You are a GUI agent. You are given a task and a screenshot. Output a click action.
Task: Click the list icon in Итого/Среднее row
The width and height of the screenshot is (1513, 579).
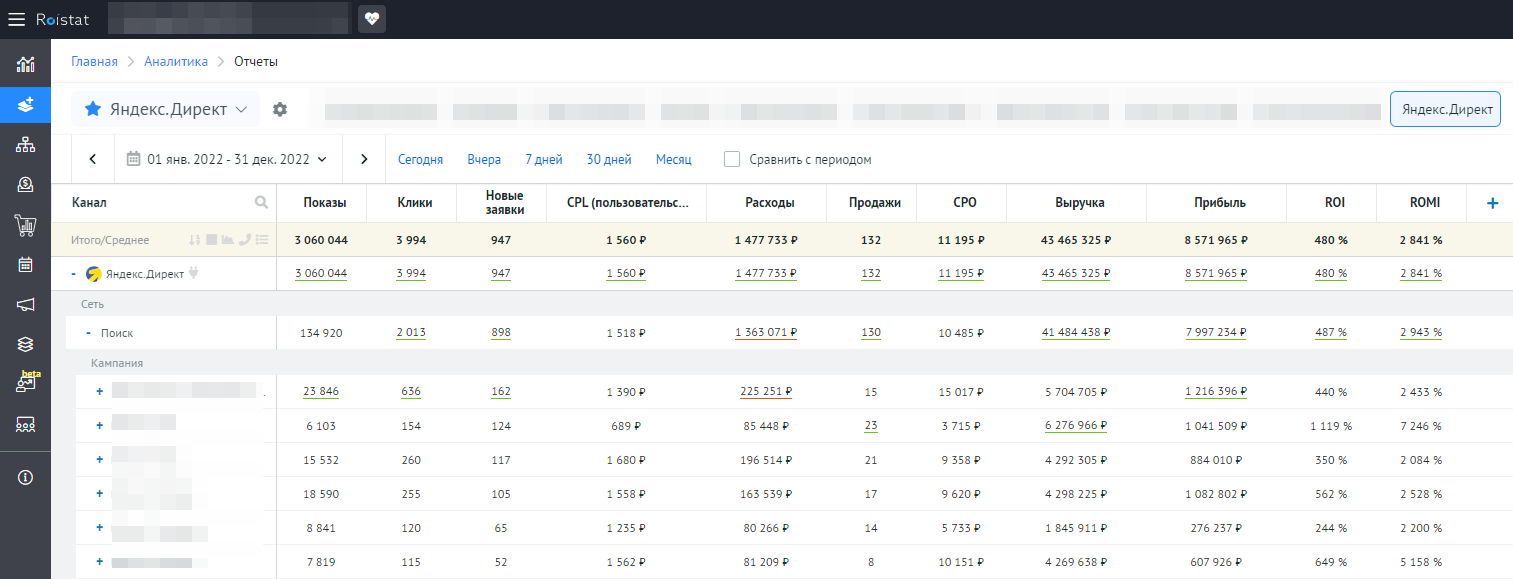coord(261,240)
